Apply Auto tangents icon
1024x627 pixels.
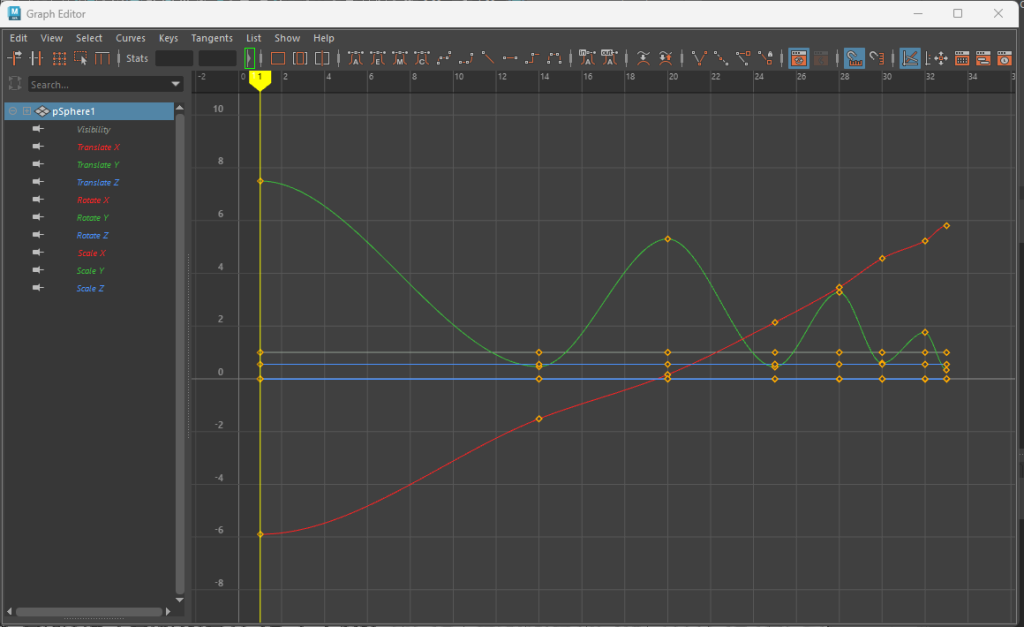coord(357,58)
